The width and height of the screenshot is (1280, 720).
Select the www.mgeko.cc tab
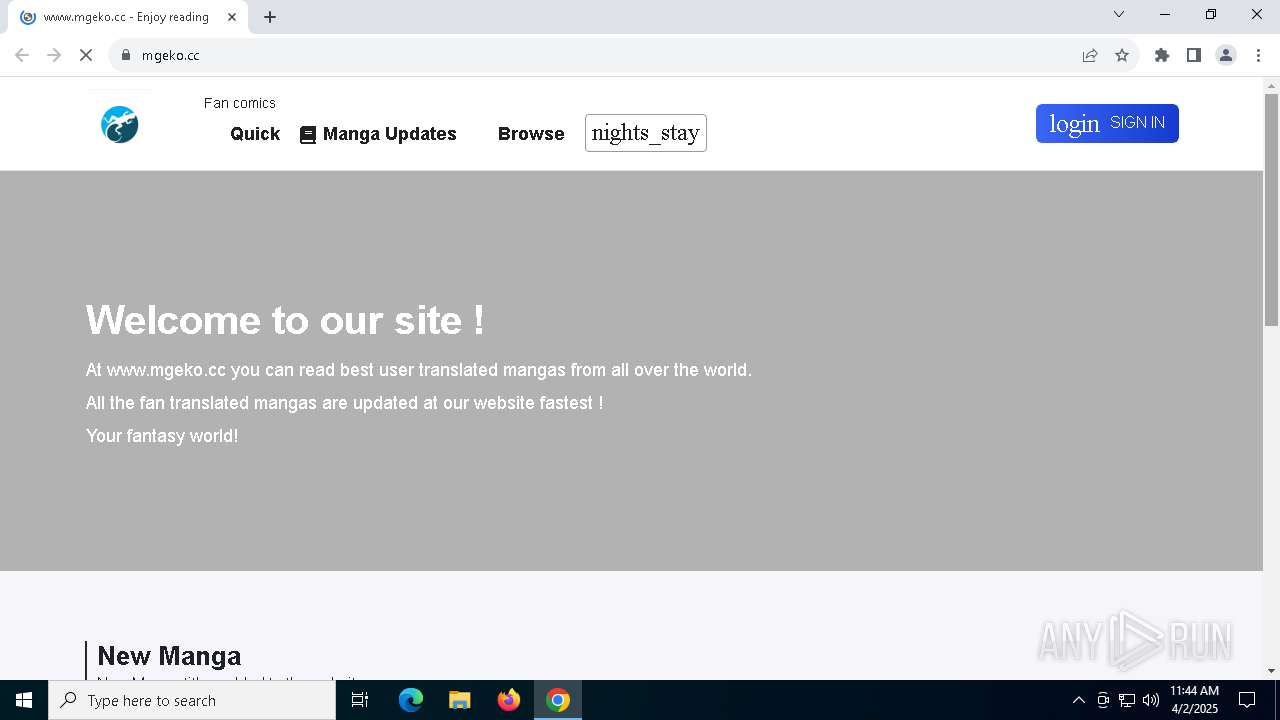pyautogui.click(x=128, y=17)
